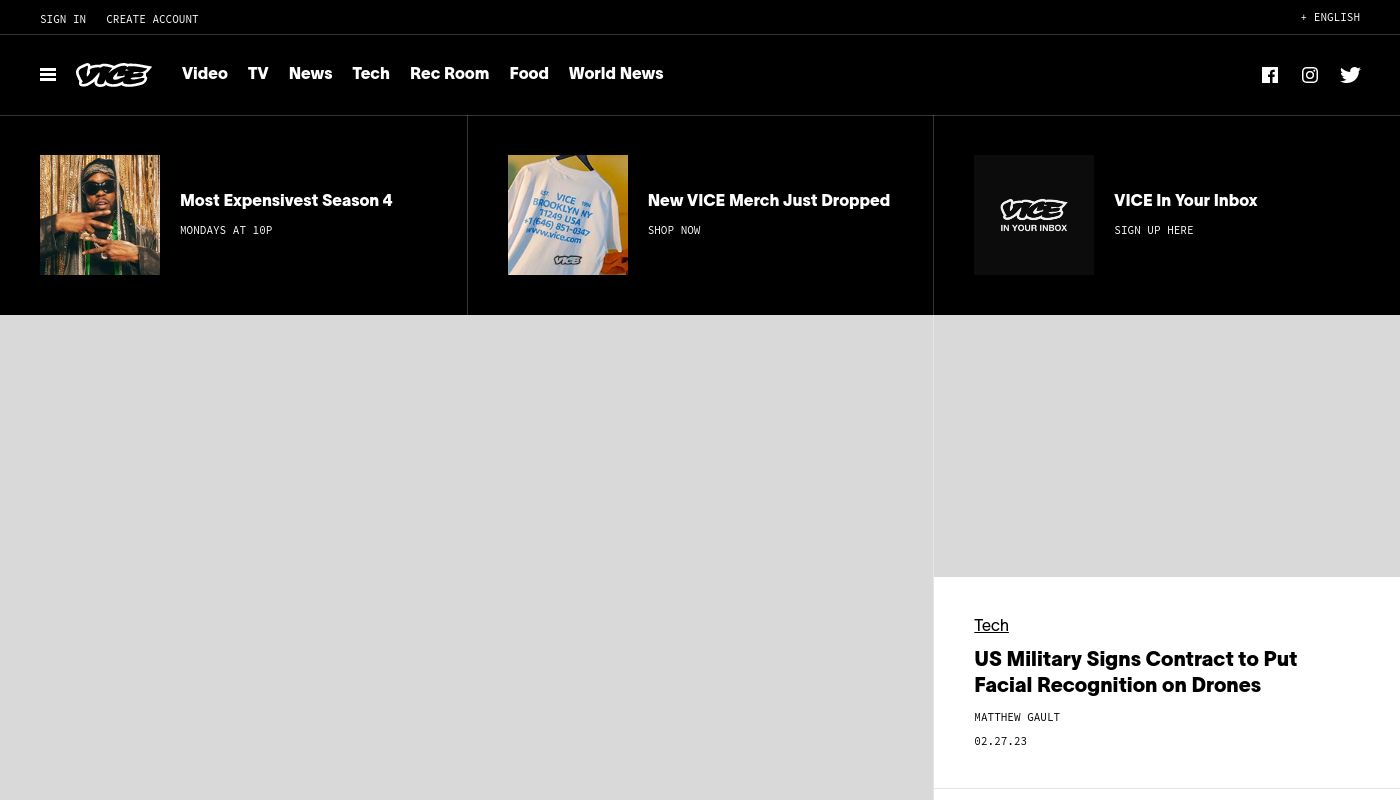
Task: Open New VICE Merch Just Dropped
Action: coord(769,201)
